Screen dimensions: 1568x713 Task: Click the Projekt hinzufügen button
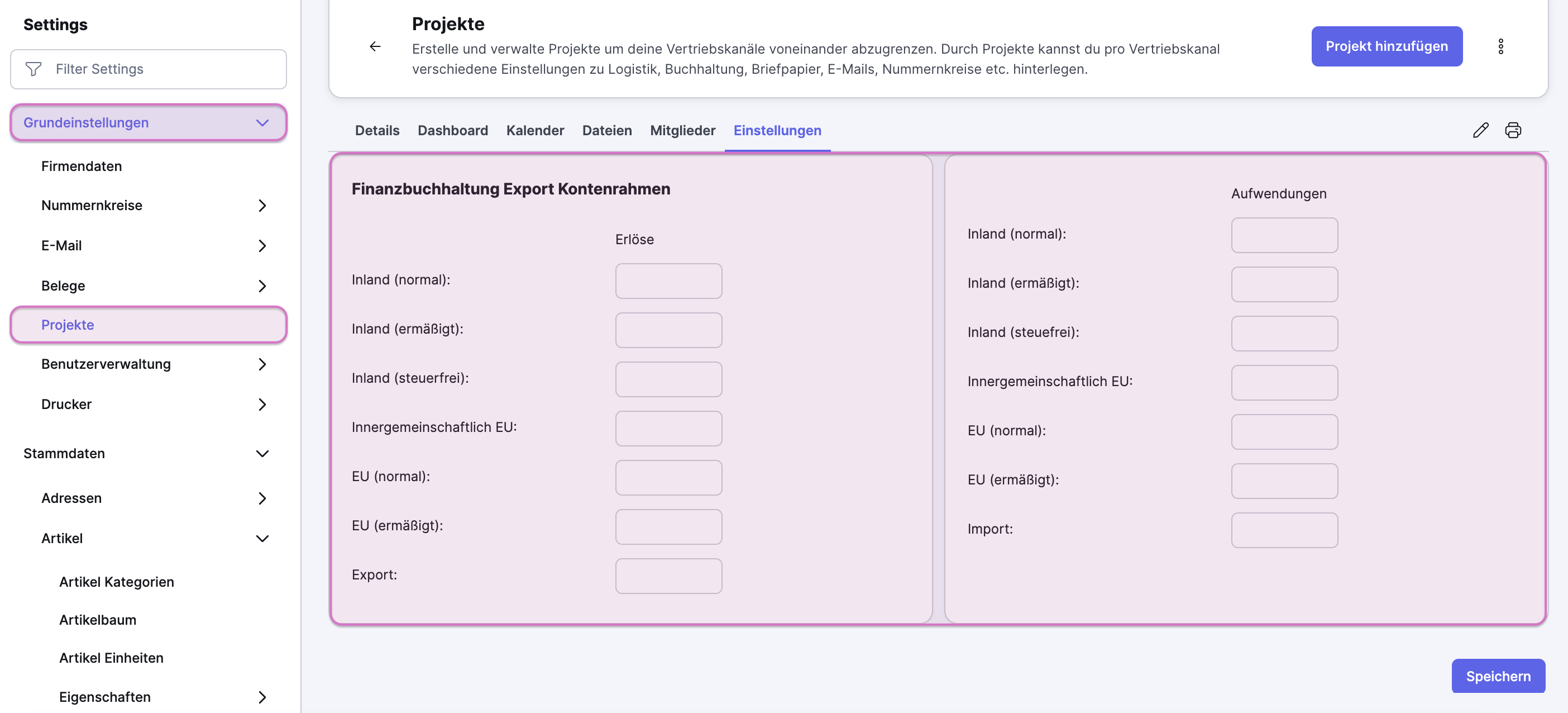1387,46
